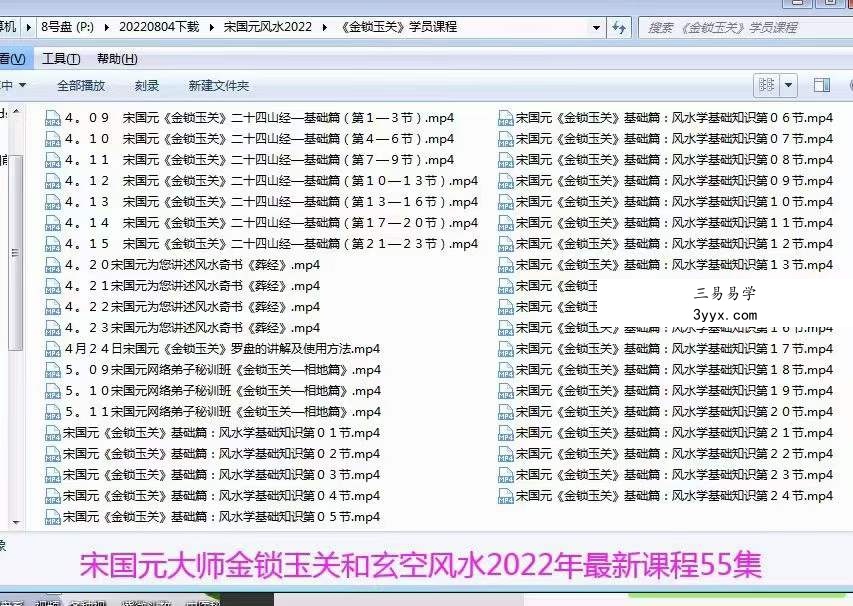Viewport: 853px width, 606px height.
Task: Click navigation pane scrollbar up arrow
Action: (16, 112)
